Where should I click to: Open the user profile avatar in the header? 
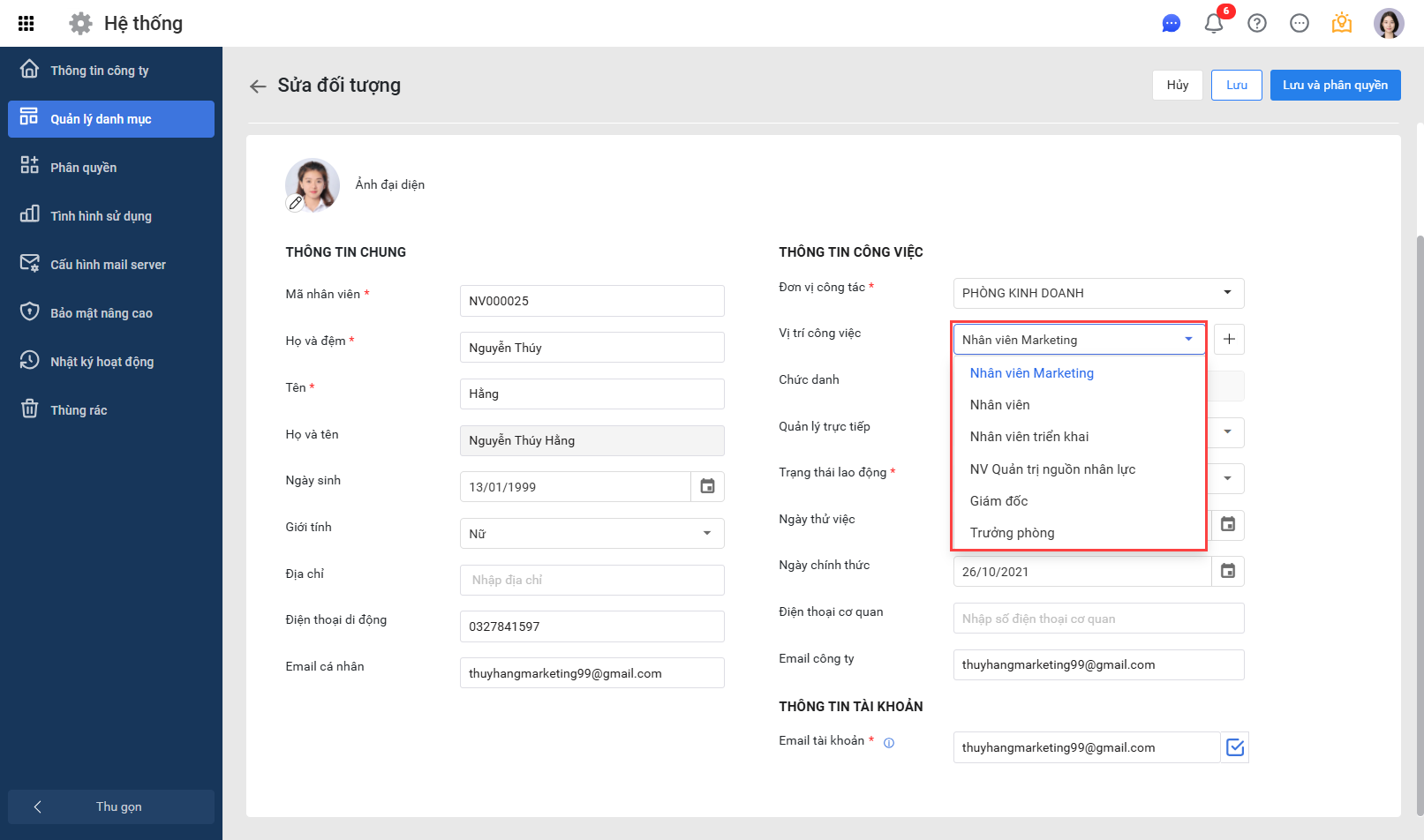1389,24
